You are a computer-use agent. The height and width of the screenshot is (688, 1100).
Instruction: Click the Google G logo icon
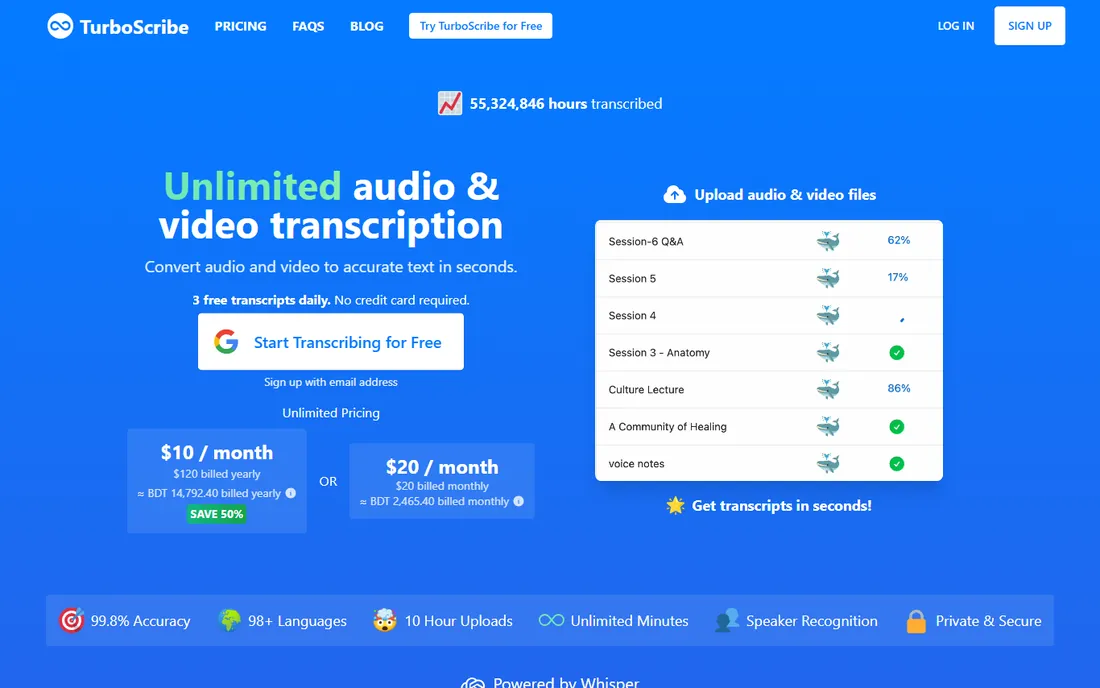(226, 342)
